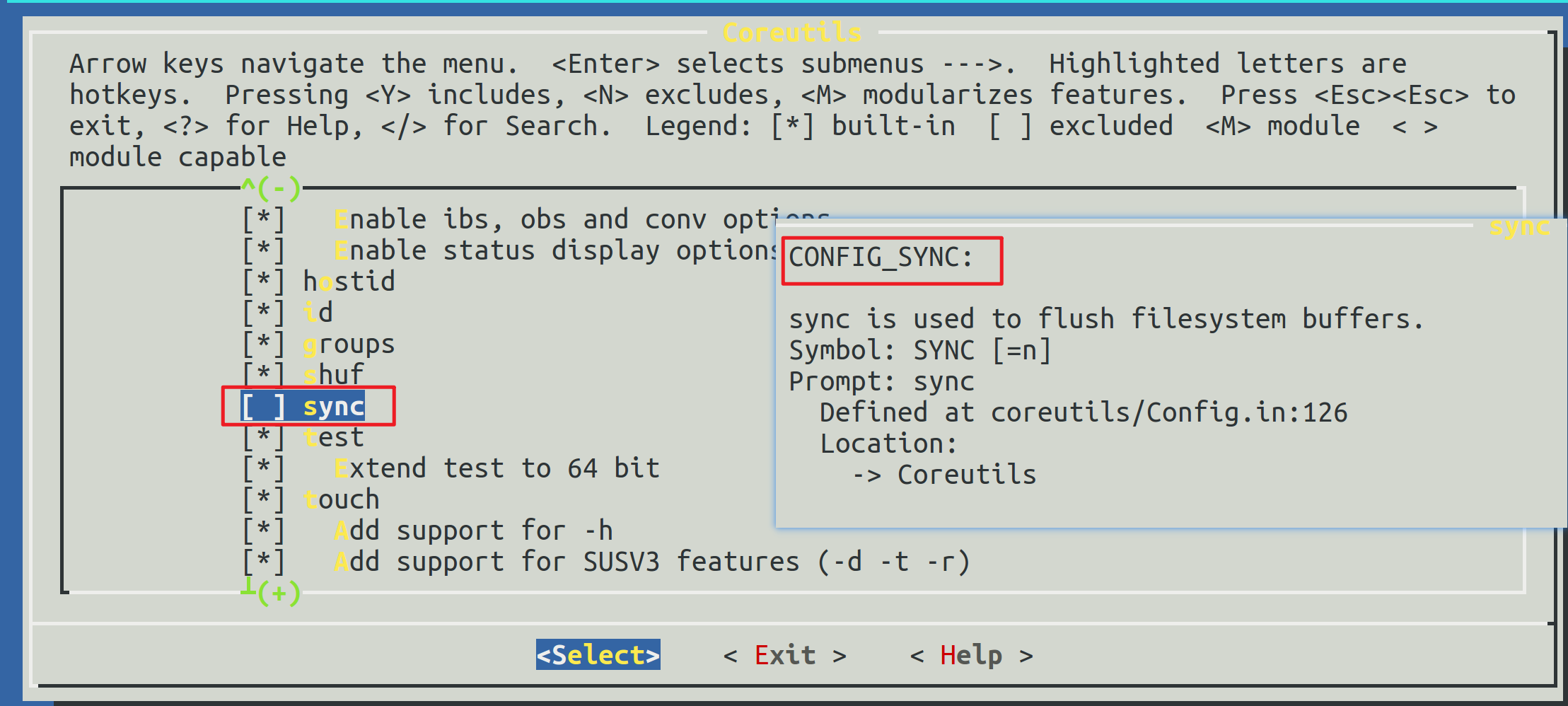
Task: Click the yellow 'sync' popup title
Action: [1520, 226]
